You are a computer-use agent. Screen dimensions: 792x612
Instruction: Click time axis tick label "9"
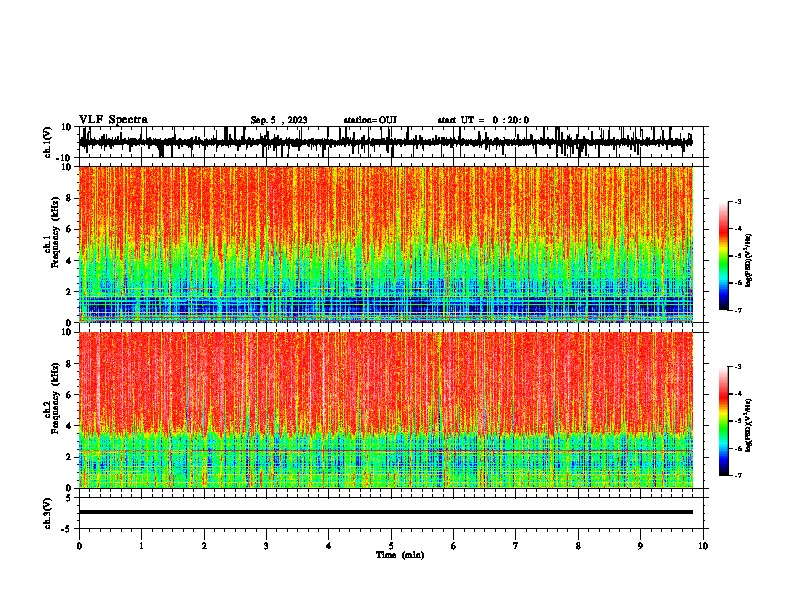(640, 546)
